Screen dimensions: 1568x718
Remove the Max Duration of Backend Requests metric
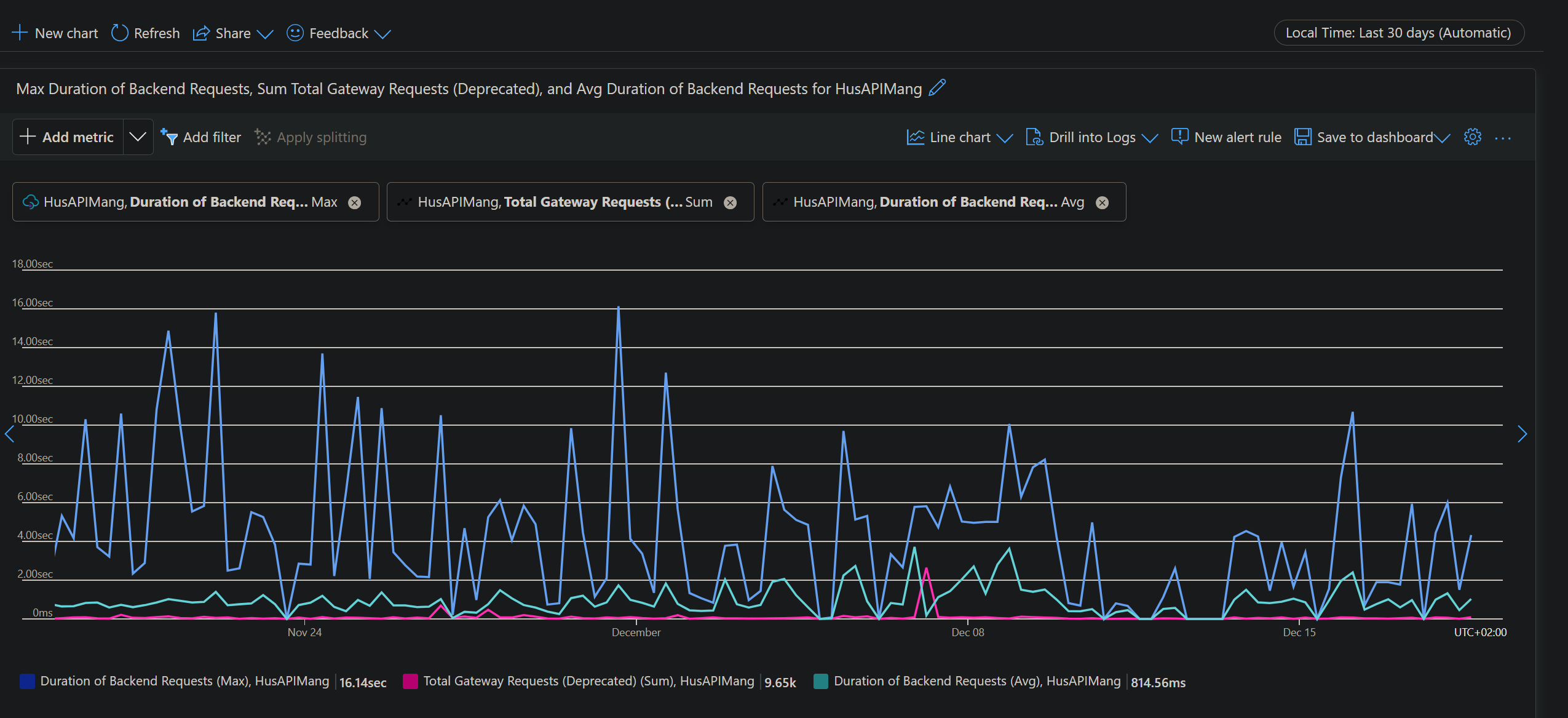coord(355,202)
